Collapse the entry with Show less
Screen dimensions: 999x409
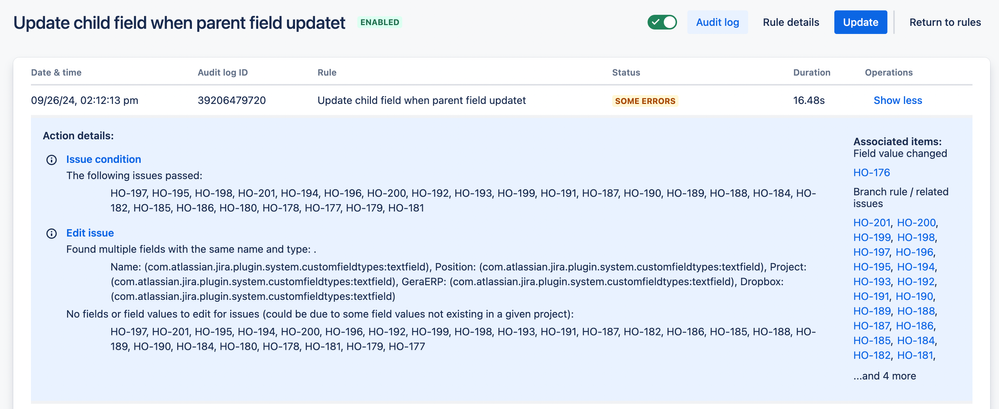click(897, 101)
